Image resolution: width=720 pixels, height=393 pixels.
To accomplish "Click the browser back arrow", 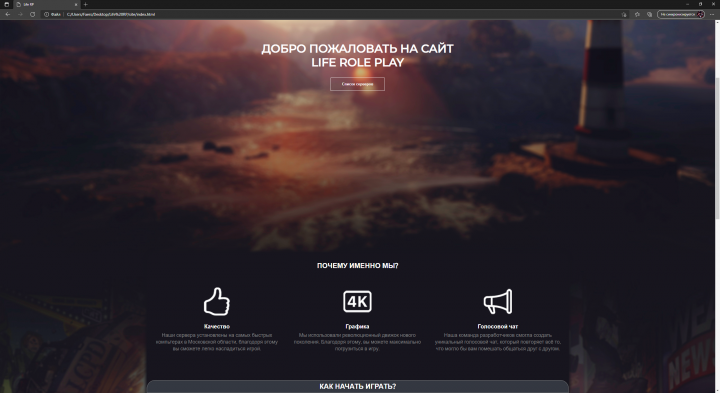I will coord(8,14).
